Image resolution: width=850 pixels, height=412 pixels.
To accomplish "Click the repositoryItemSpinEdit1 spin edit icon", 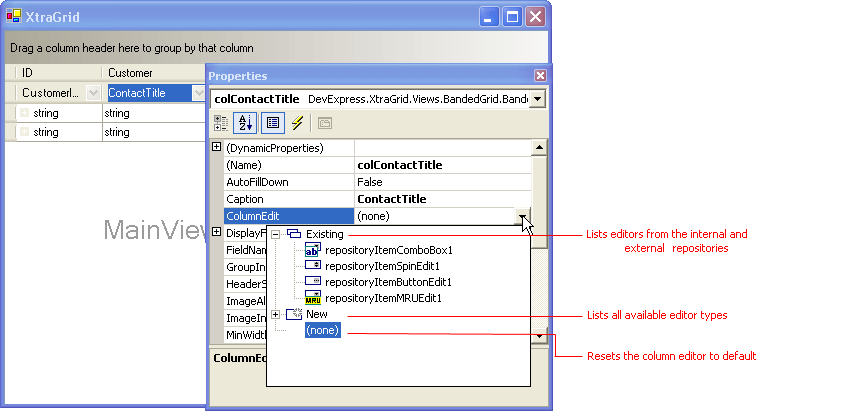I will 313,266.
